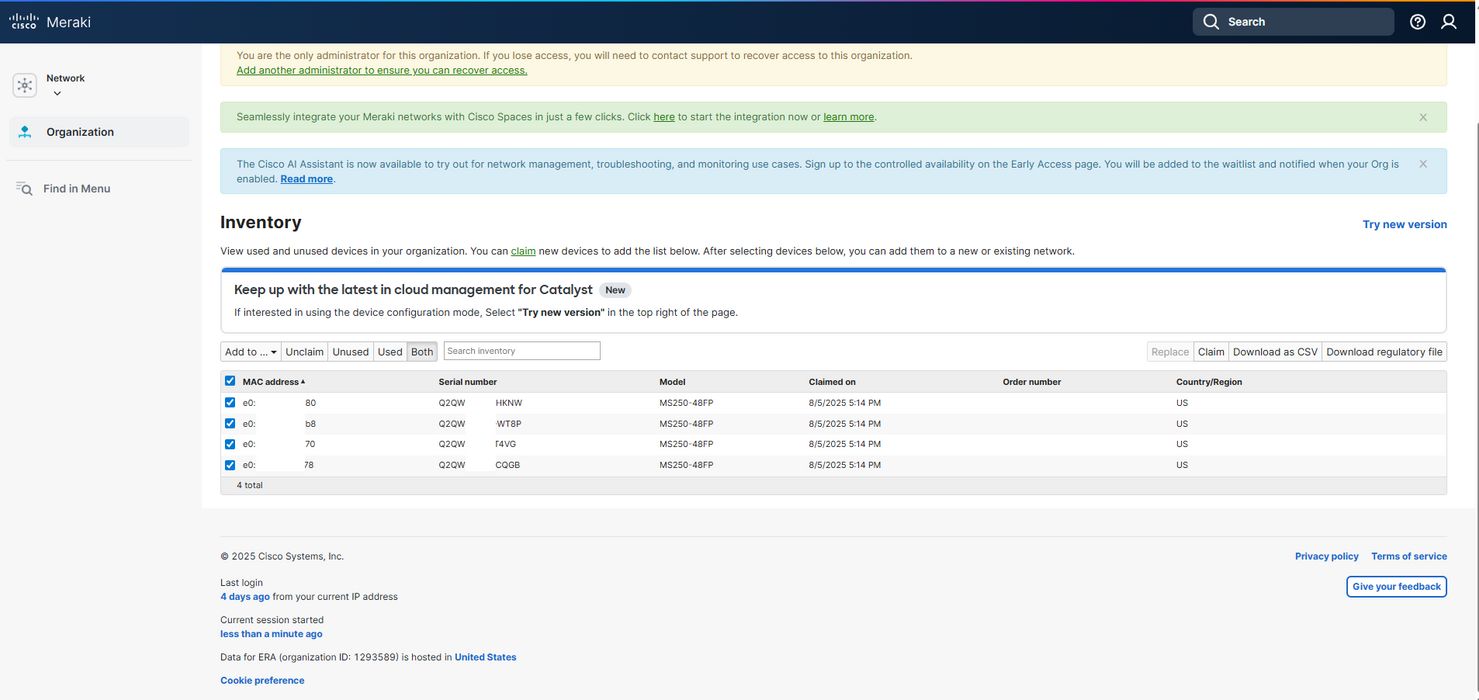Click the Read more link

[x=306, y=179]
